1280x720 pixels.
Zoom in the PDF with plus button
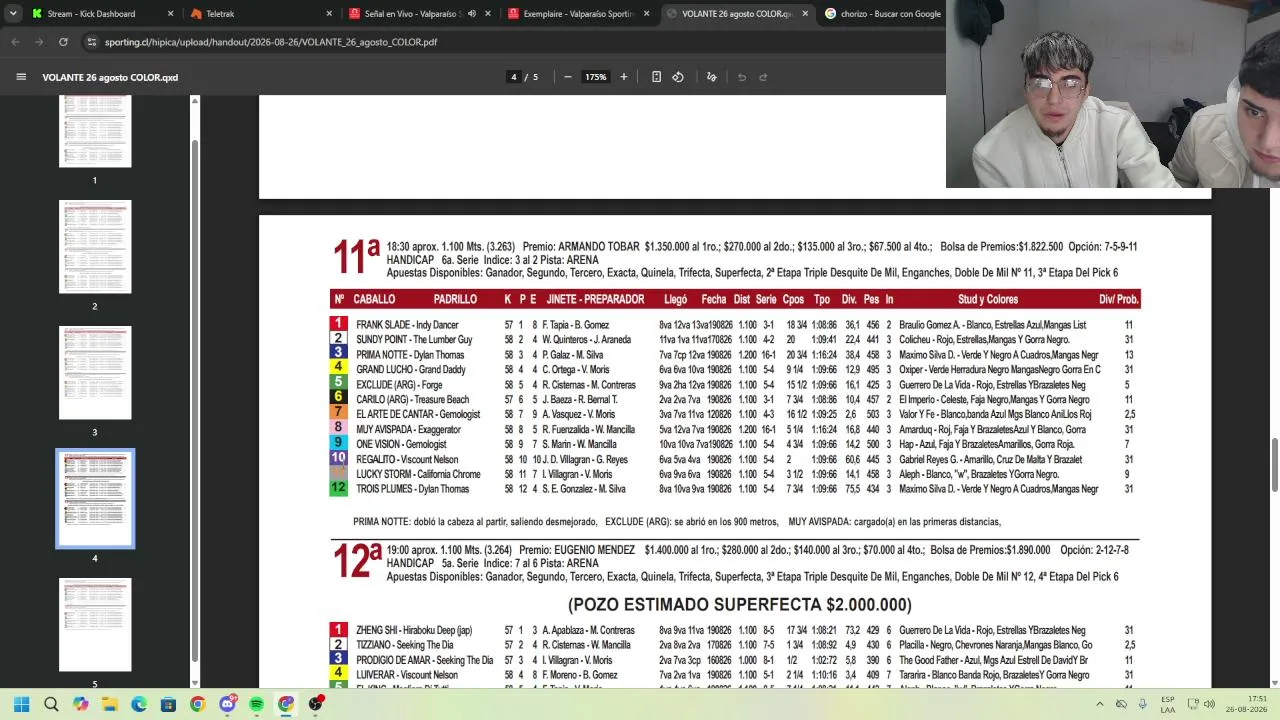point(624,77)
